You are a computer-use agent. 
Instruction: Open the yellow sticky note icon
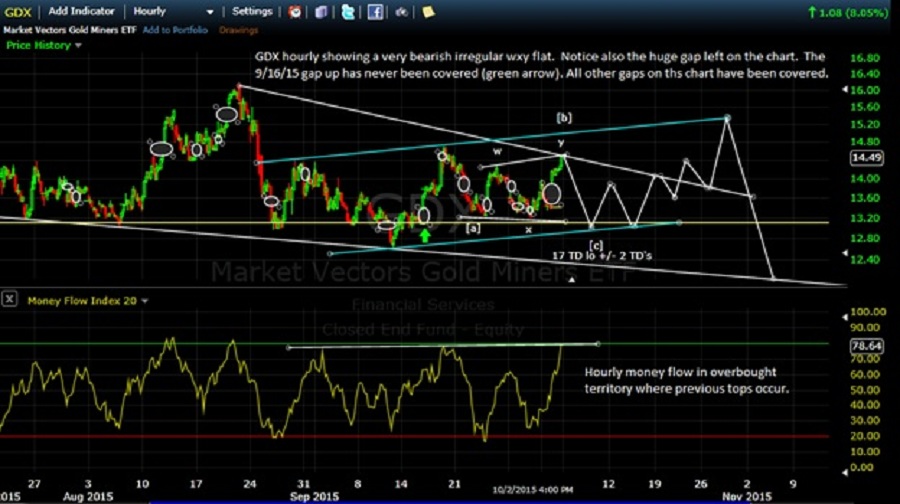click(428, 11)
